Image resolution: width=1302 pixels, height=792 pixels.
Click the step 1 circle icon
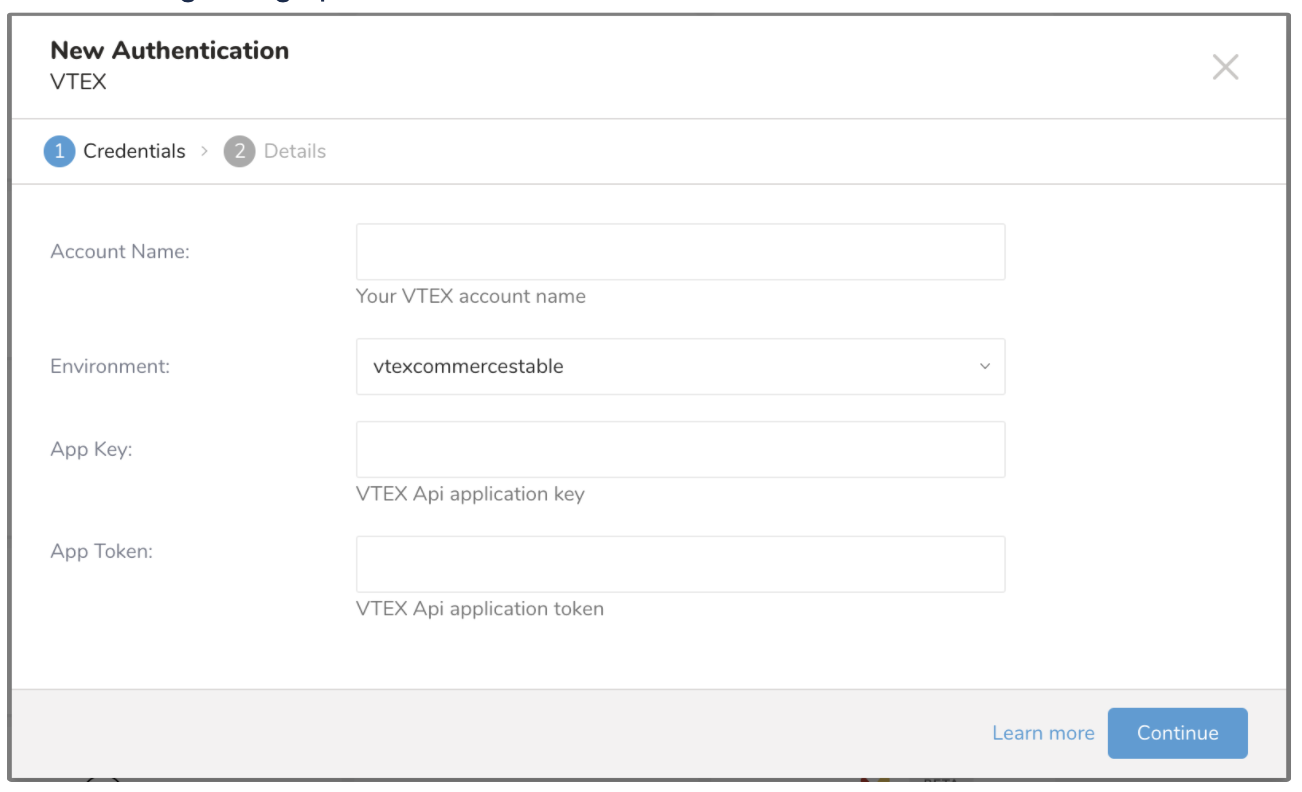[59, 152]
